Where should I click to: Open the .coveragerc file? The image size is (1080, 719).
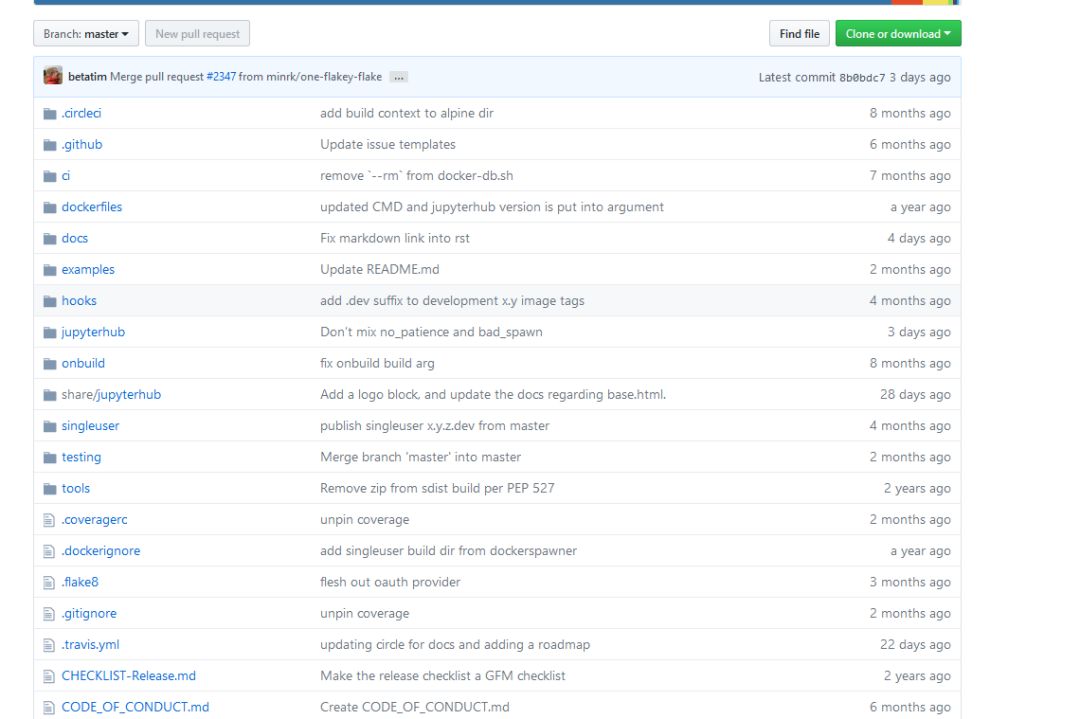pyautogui.click(x=94, y=519)
